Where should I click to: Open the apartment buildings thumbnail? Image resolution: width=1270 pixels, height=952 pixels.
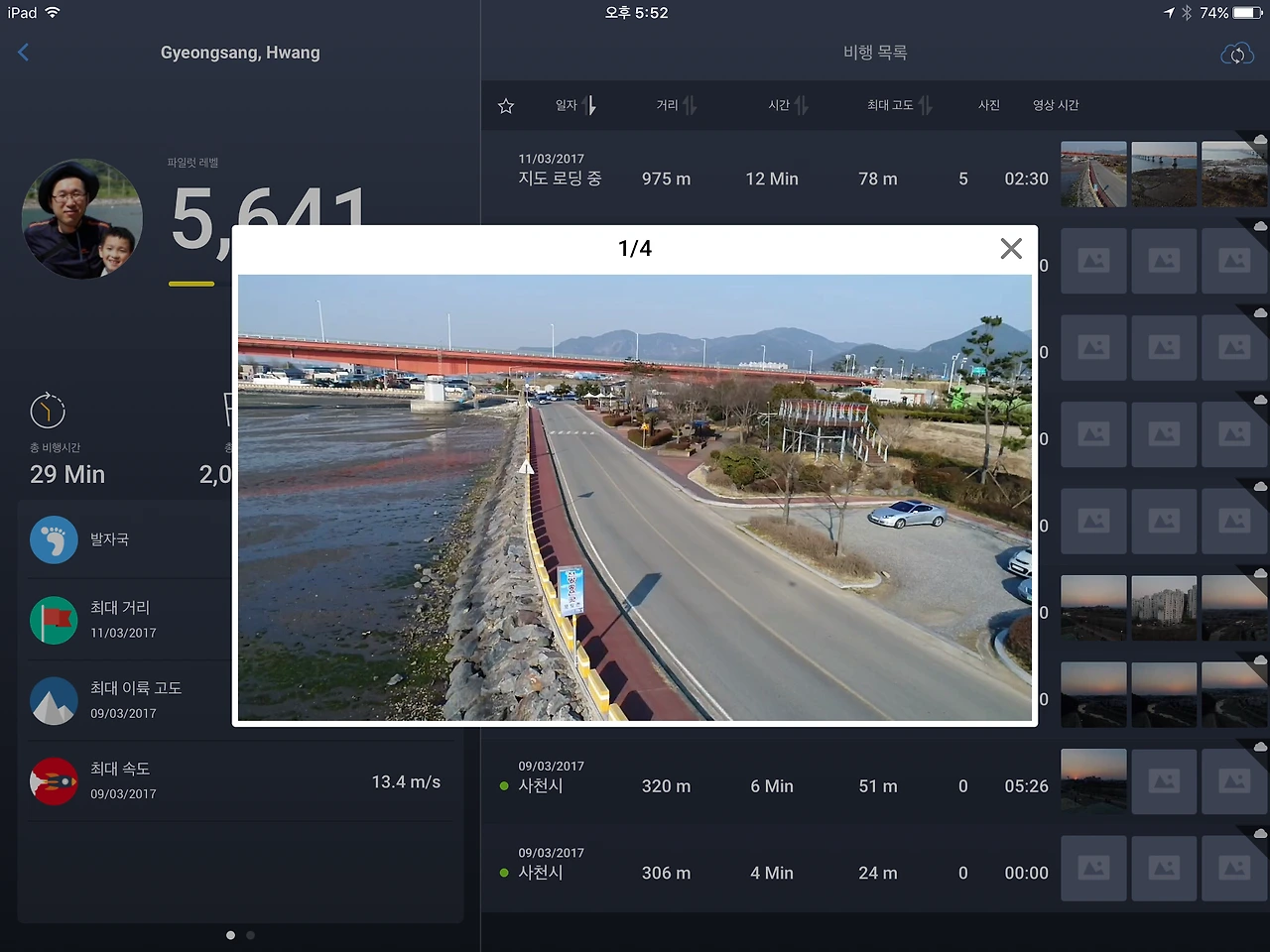tap(1164, 608)
